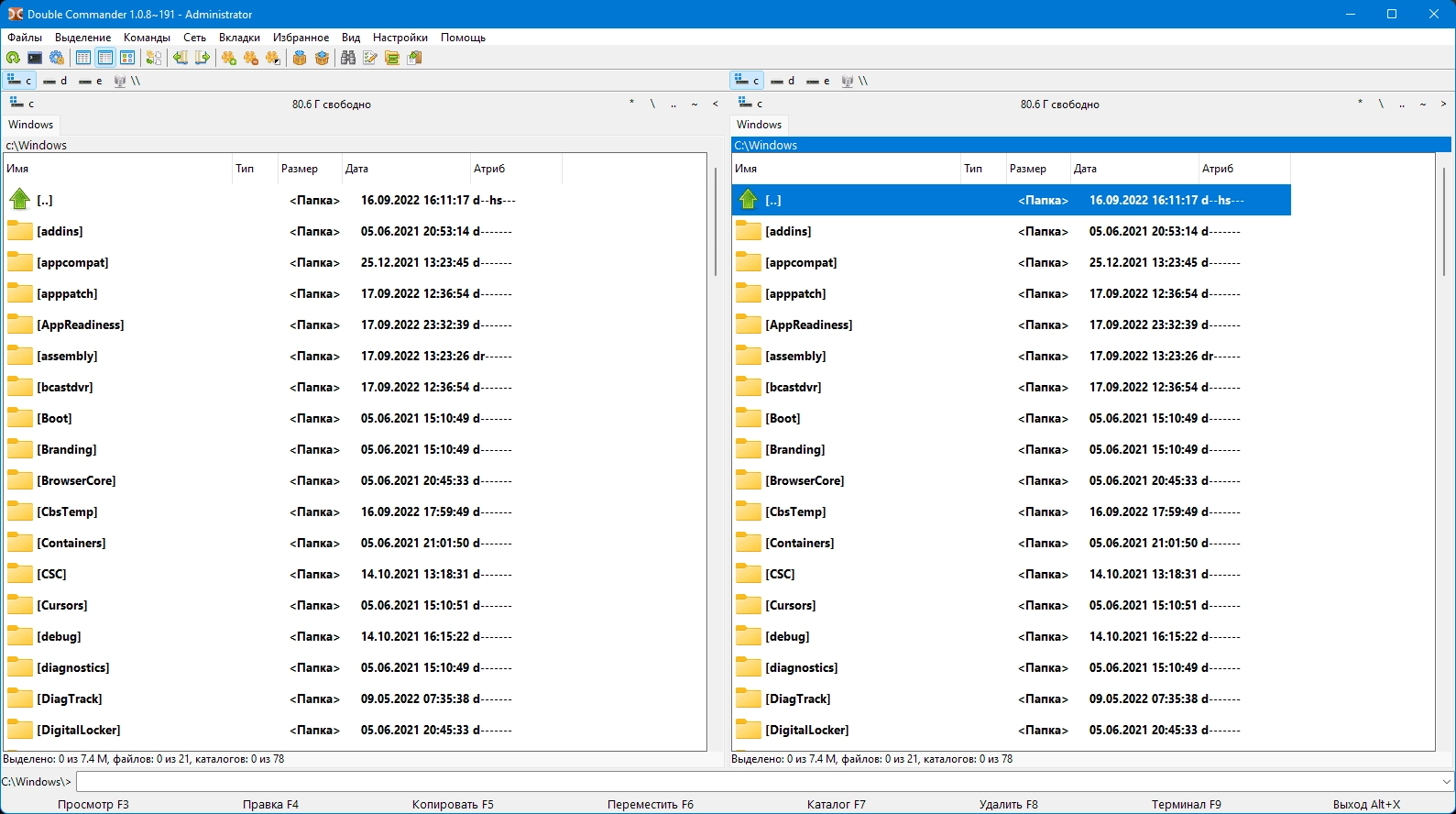Switch to thumbnails view icon
Viewport: 1456px width, 814px height.
coord(127,58)
